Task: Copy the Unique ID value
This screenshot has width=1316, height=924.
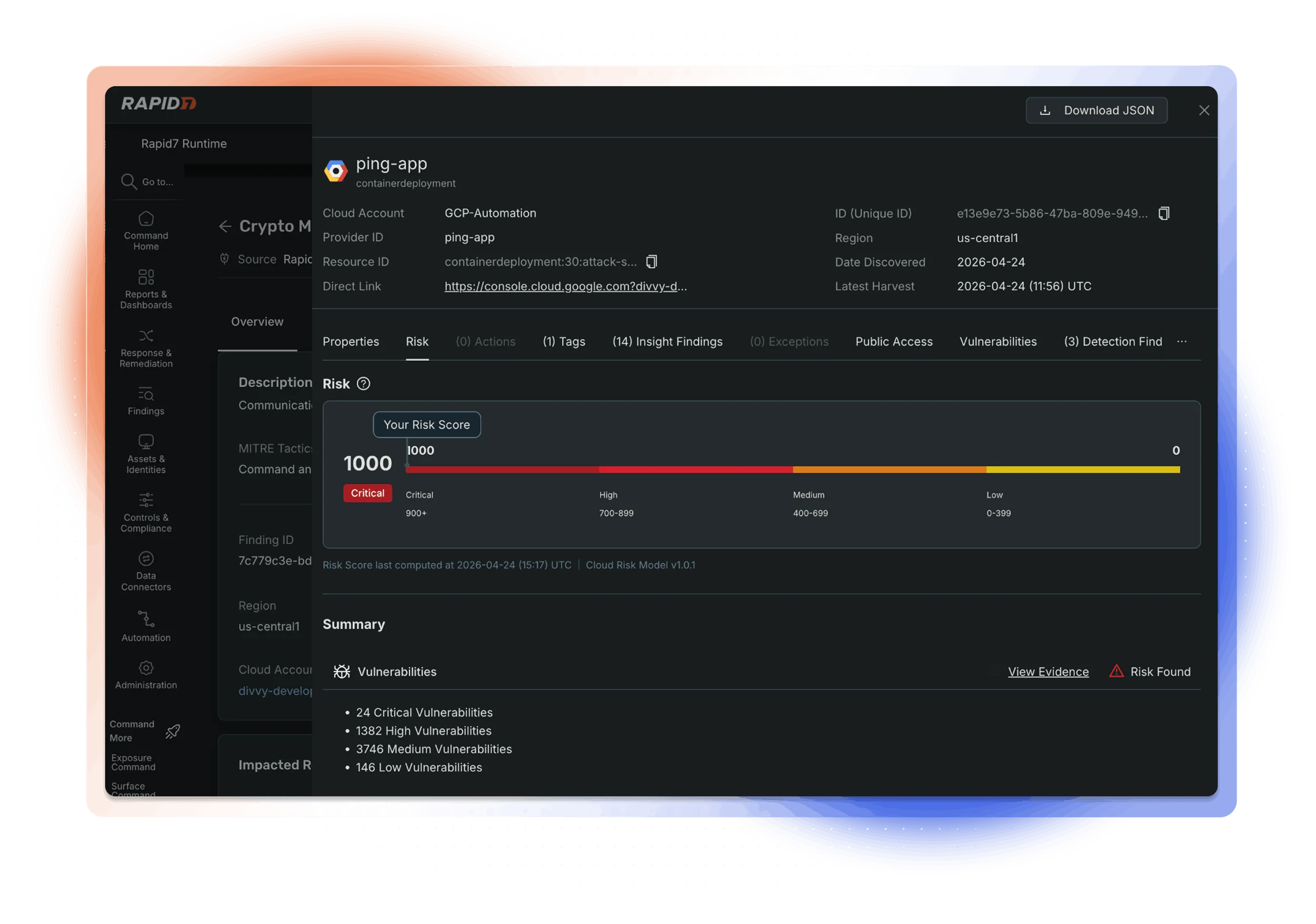Action: coord(1163,213)
